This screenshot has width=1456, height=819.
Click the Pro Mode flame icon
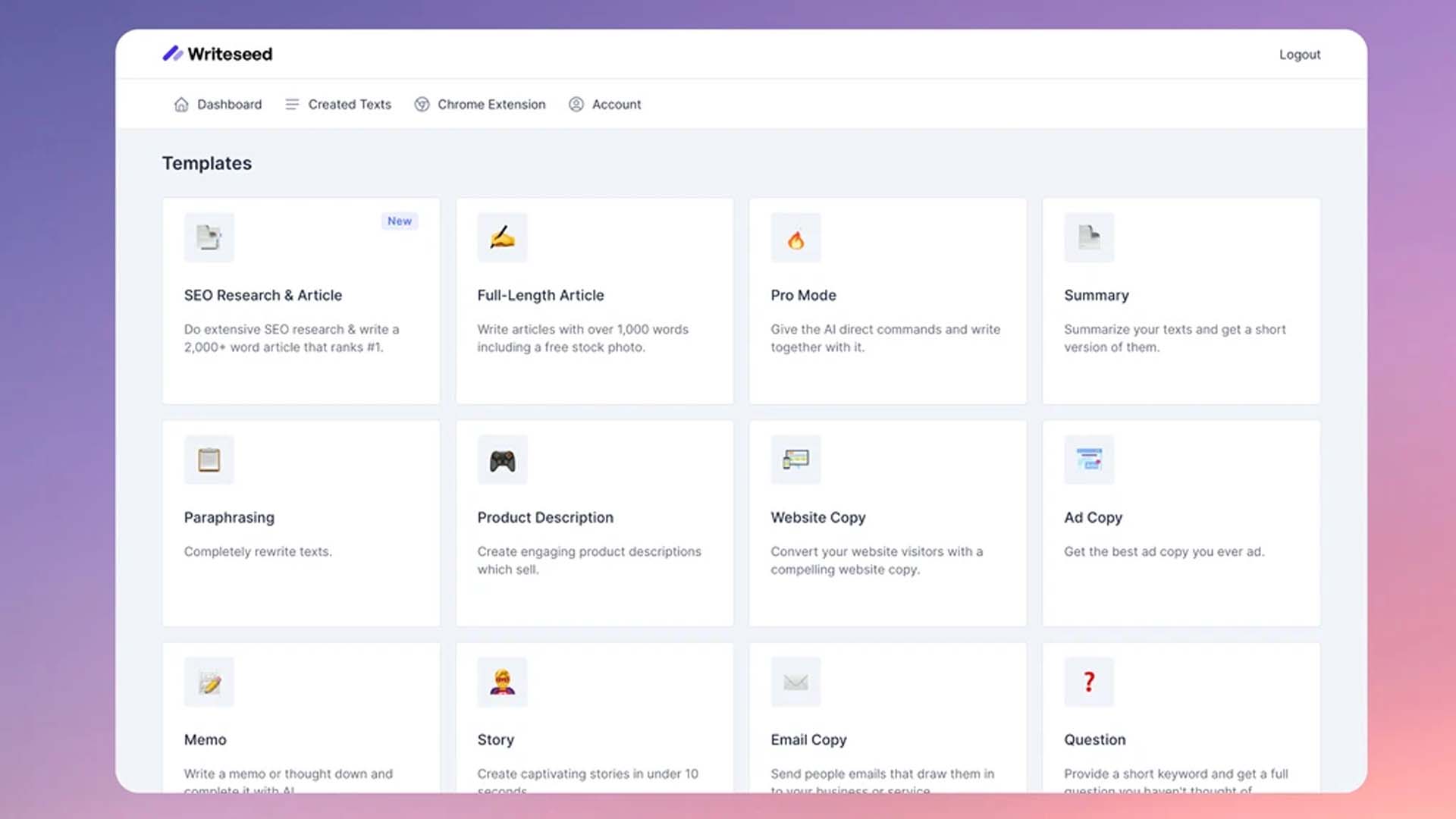[x=795, y=237]
